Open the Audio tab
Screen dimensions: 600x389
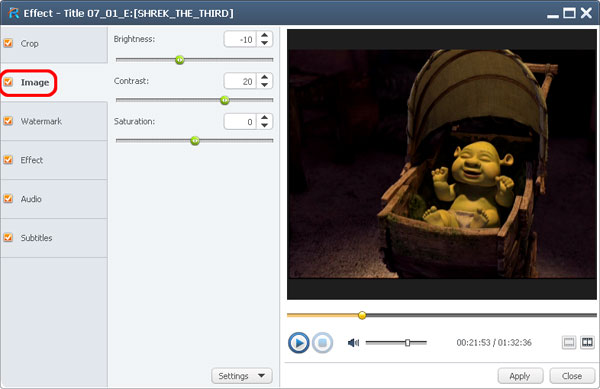[x=54, y=199]
